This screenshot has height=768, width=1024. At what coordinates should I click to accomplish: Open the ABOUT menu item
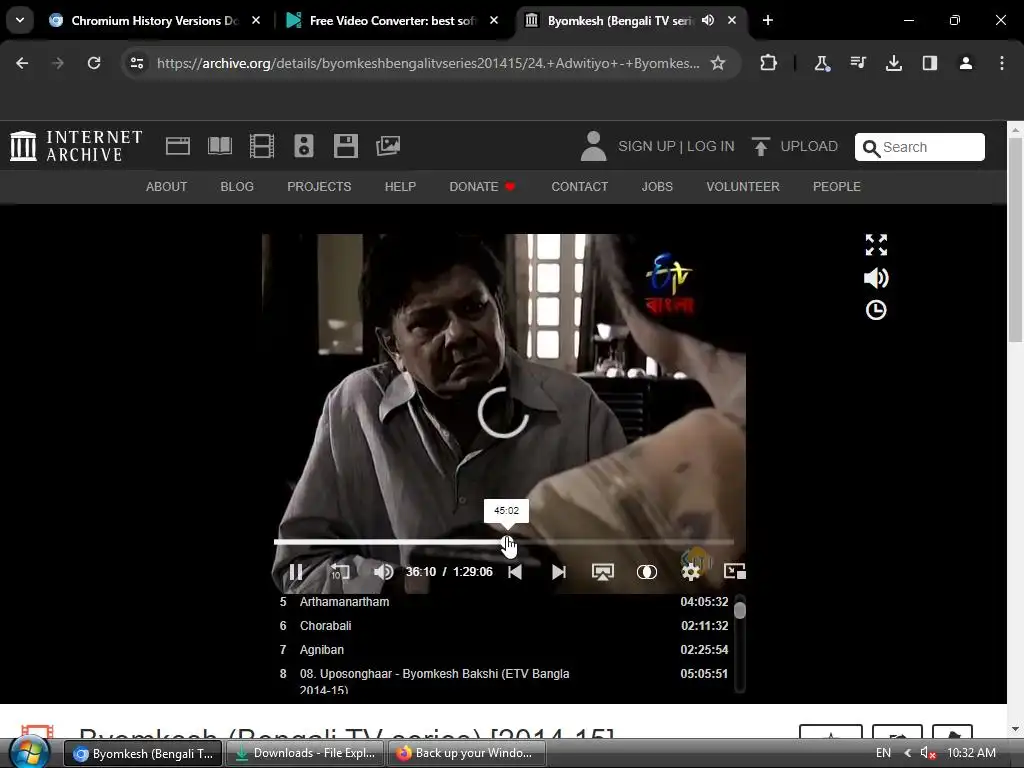[167, 187]
